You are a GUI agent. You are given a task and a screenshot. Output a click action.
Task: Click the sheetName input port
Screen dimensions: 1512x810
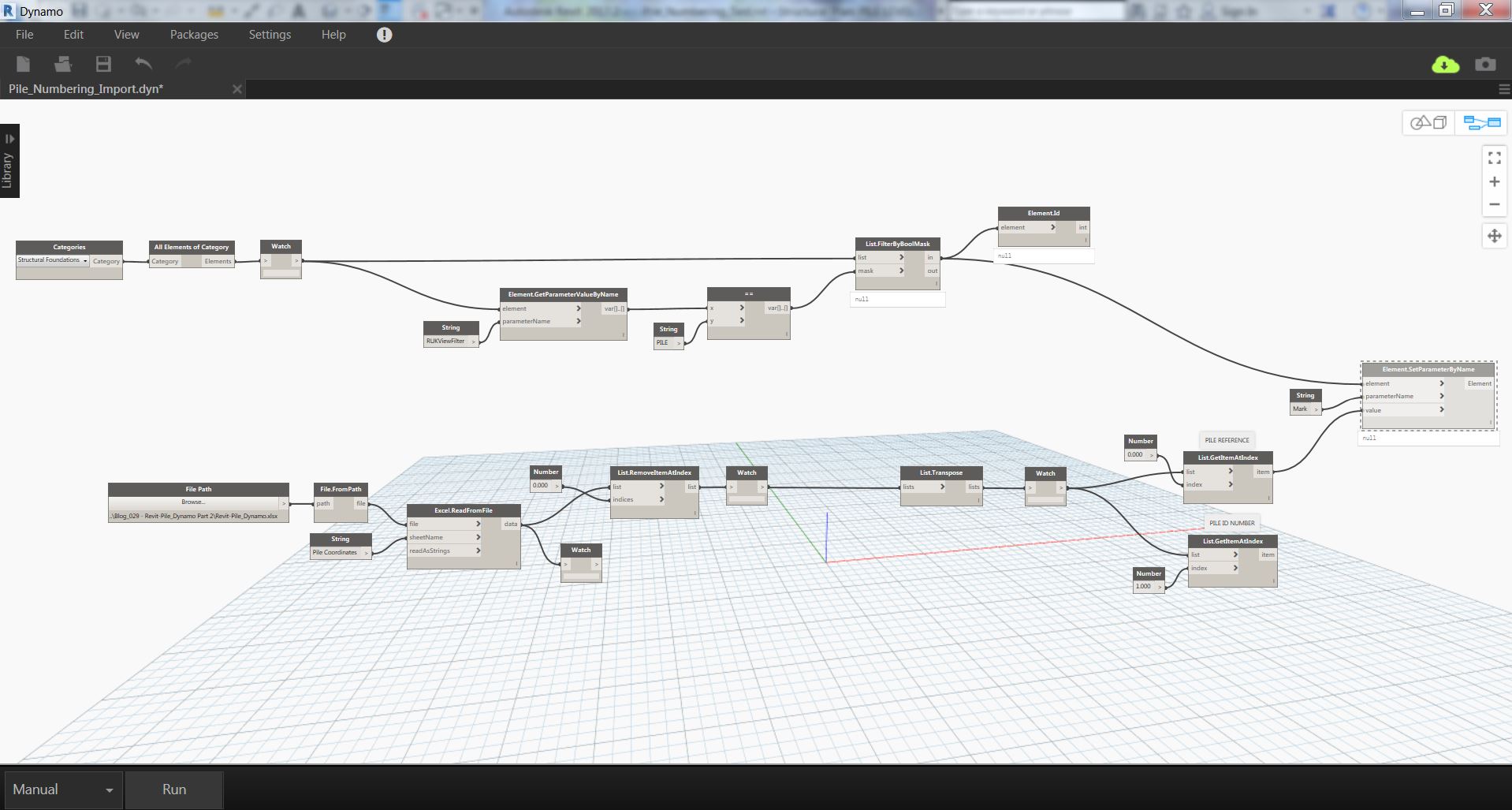[x=445, y=537]
